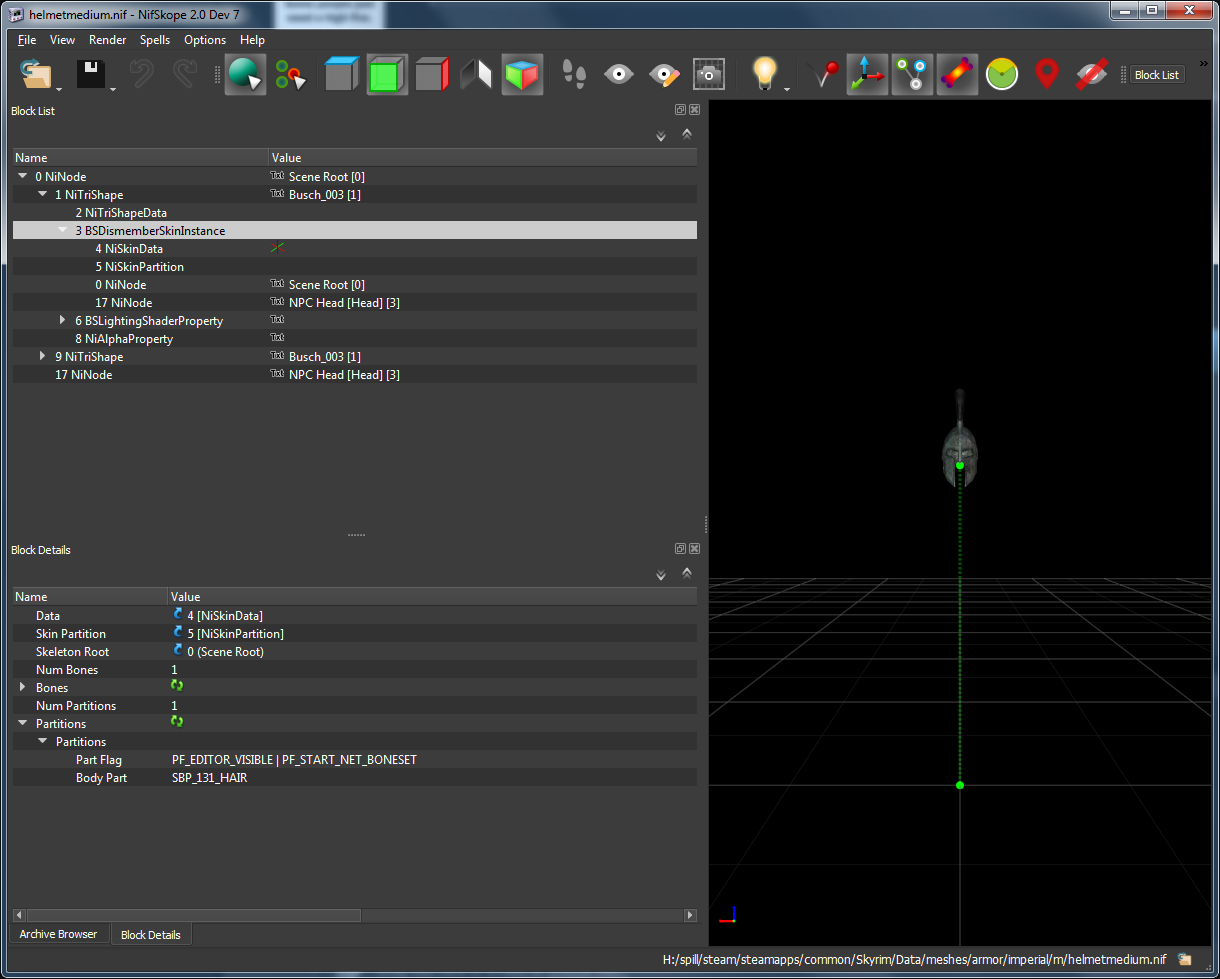1220x979 pixels.
Task: Select the 5 NiSkinPartition row
Action: coord(355,267)
